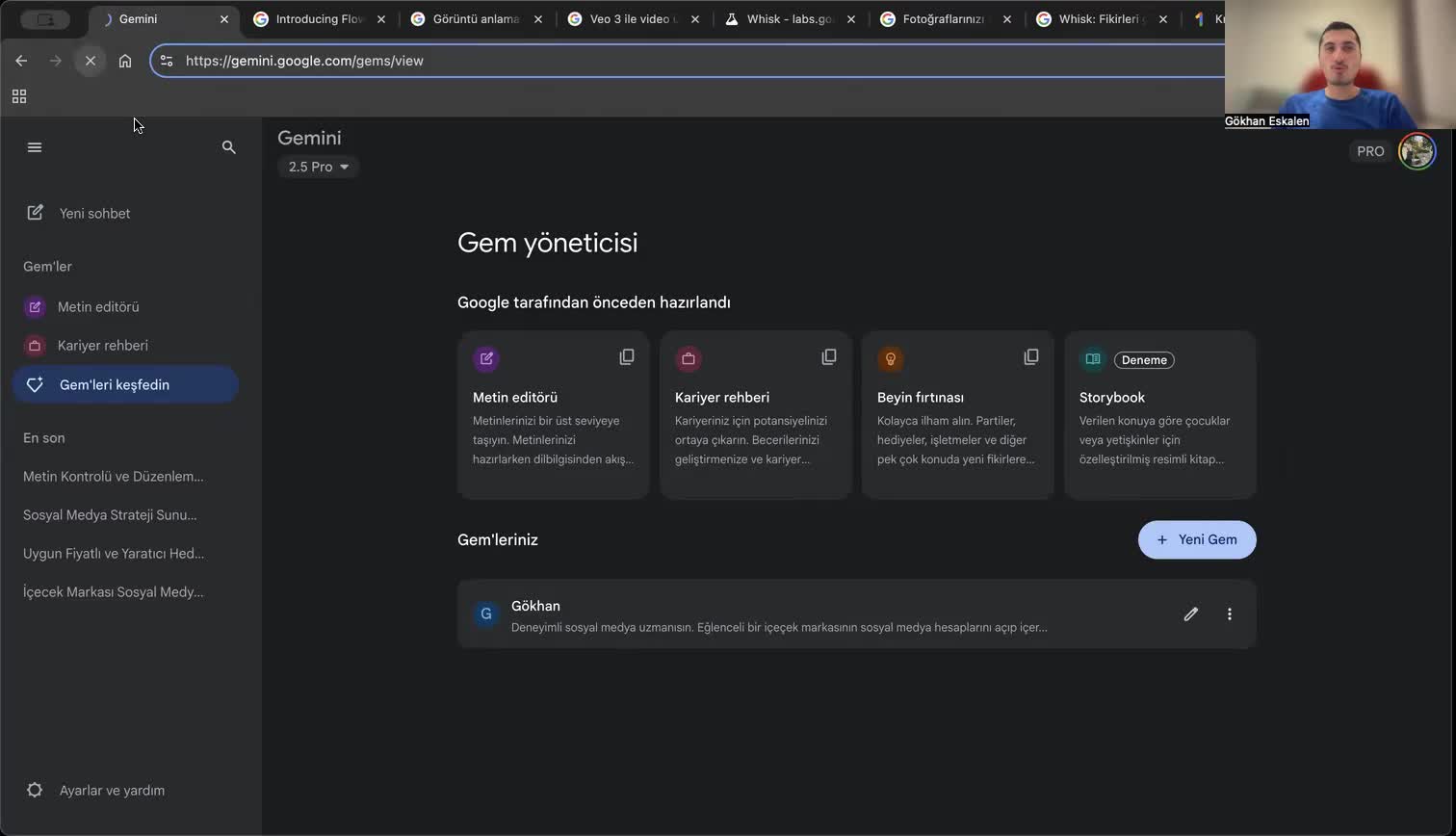Screen dimensions: 1456x836
Task: Open the Storybook card
Action: pyautogui.click(x=1160, y=415)
